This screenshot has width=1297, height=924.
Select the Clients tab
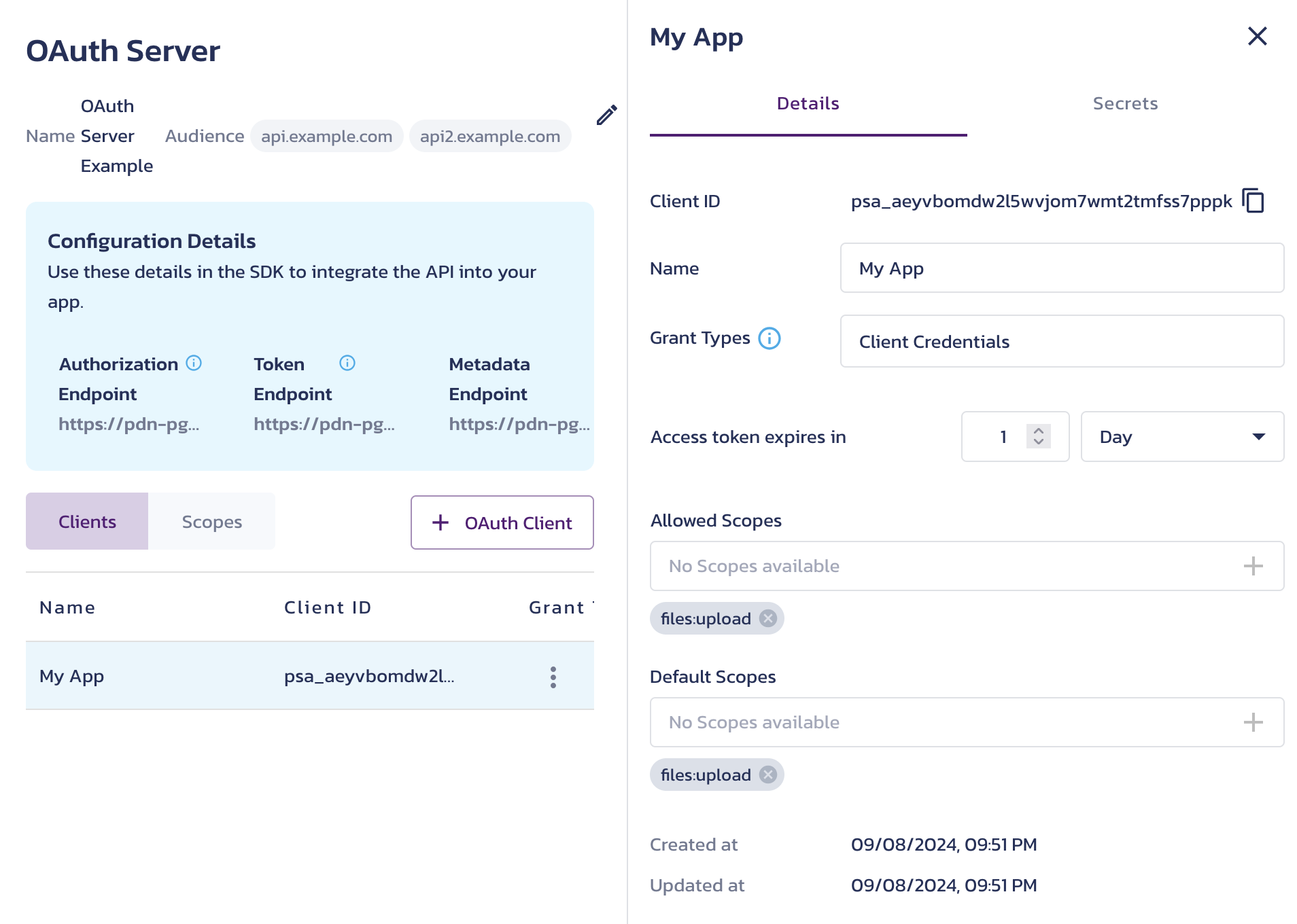pyautogui.click(x=87, y=521)
